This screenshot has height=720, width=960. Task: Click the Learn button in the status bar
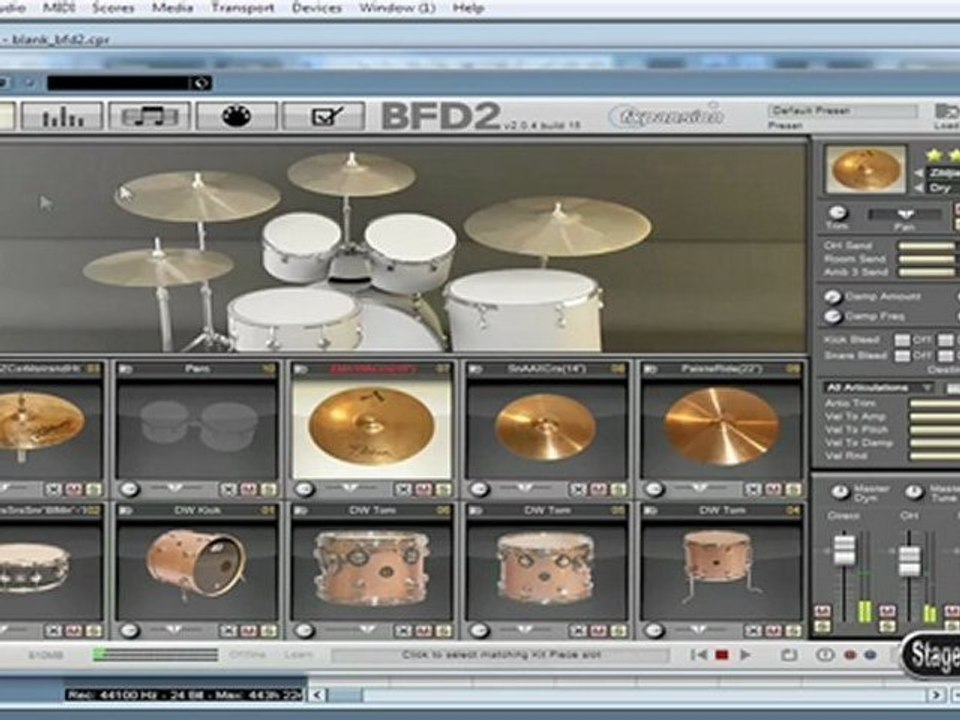[298, 654]
